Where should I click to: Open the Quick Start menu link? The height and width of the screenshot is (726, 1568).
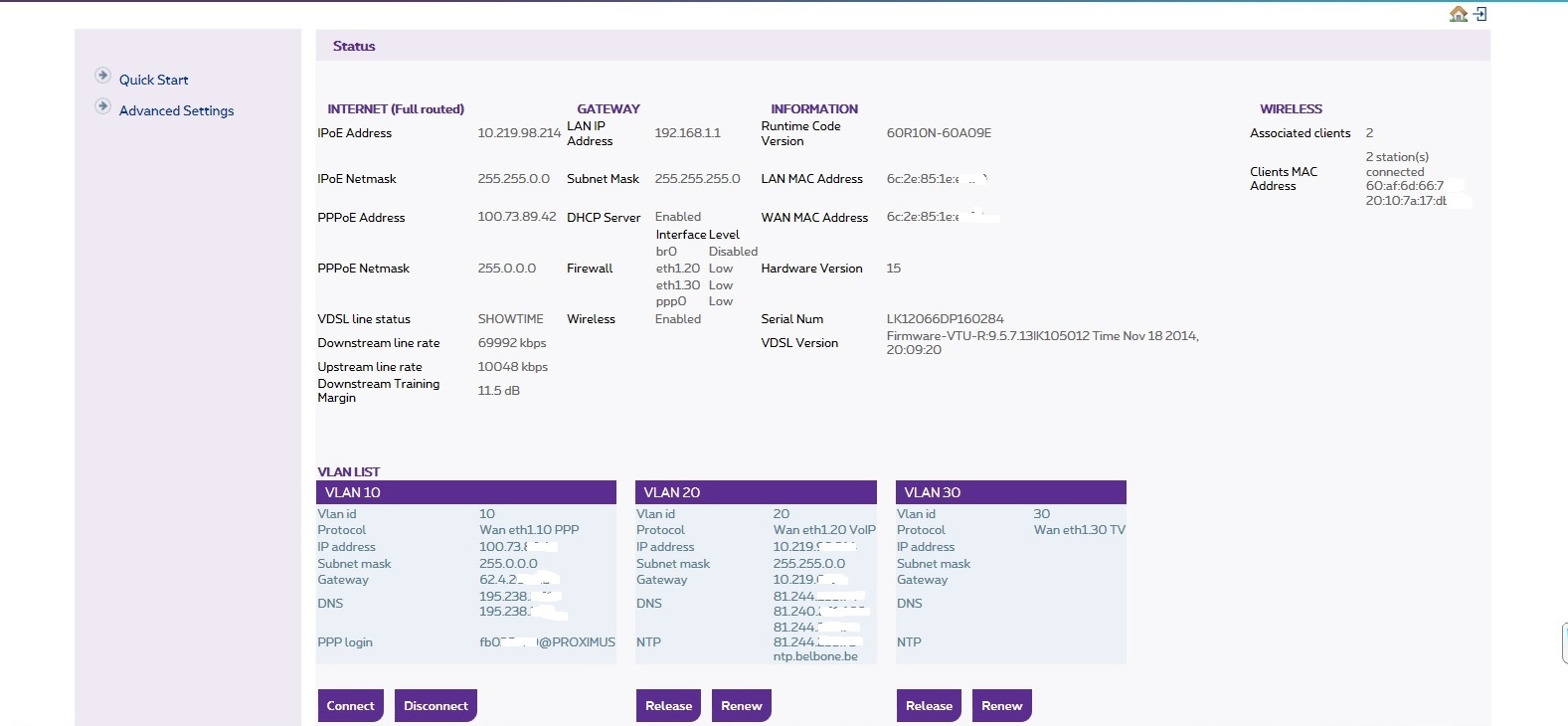coord(153,80)
